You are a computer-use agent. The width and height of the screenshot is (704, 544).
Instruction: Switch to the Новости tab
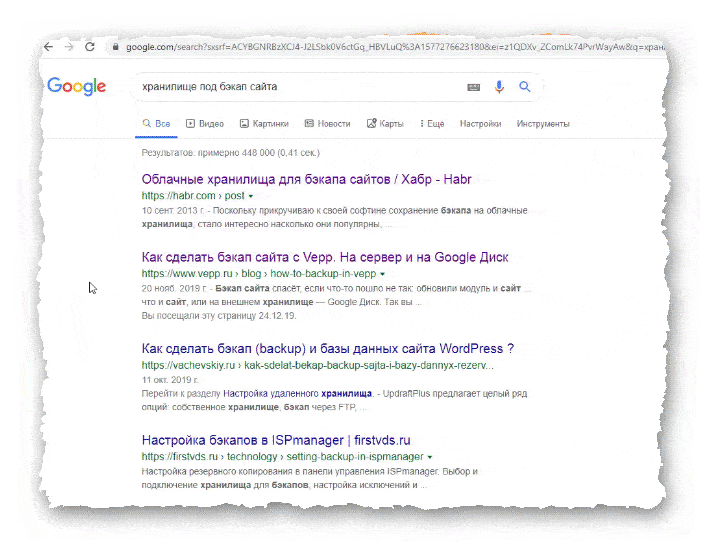click(327, 123)
